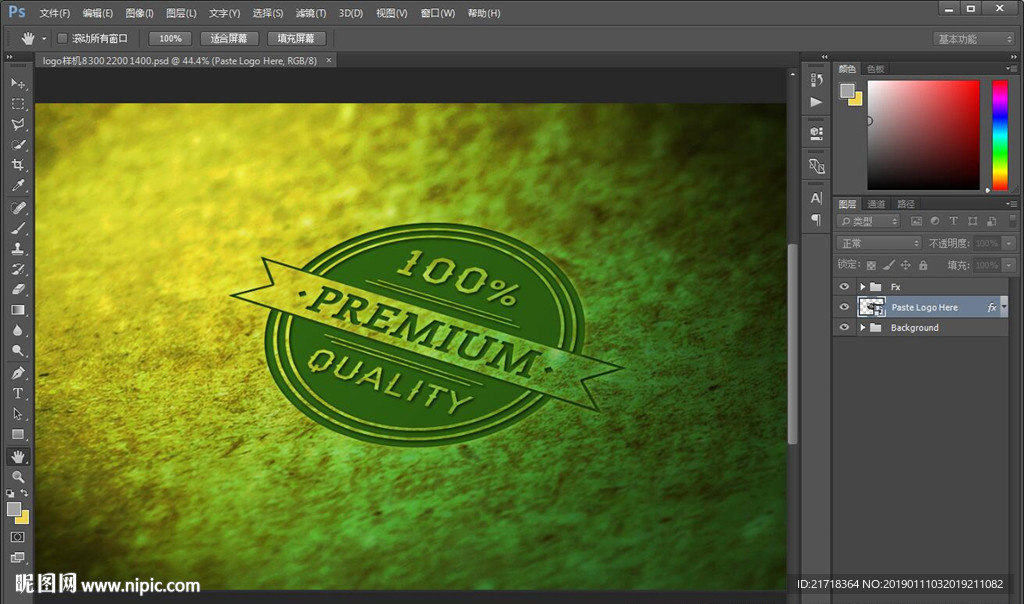The width and height of the screenshot is (1024, 604).
Task: Select the Horizontal Type tool
Action: click(x=18, y=393)
